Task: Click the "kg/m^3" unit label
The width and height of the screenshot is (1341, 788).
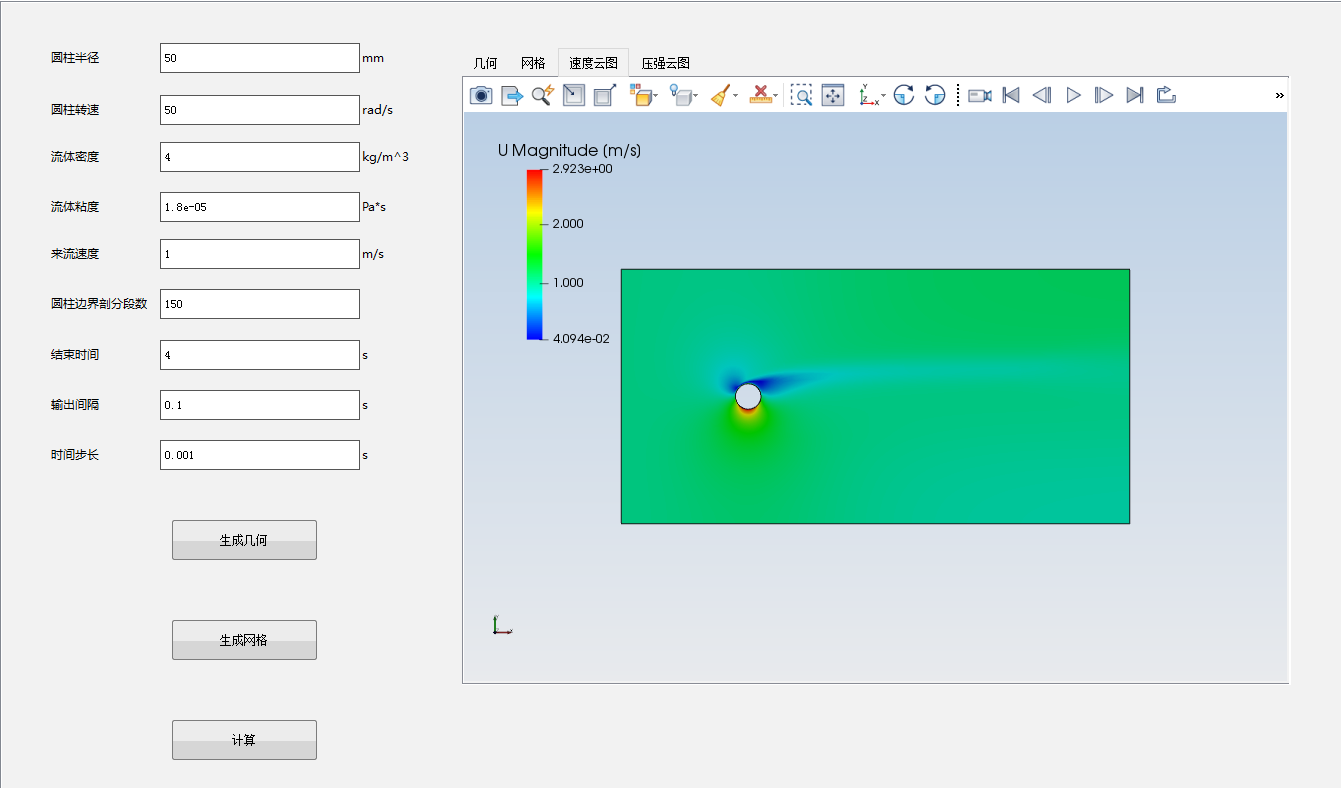Action: click(385, 157)
